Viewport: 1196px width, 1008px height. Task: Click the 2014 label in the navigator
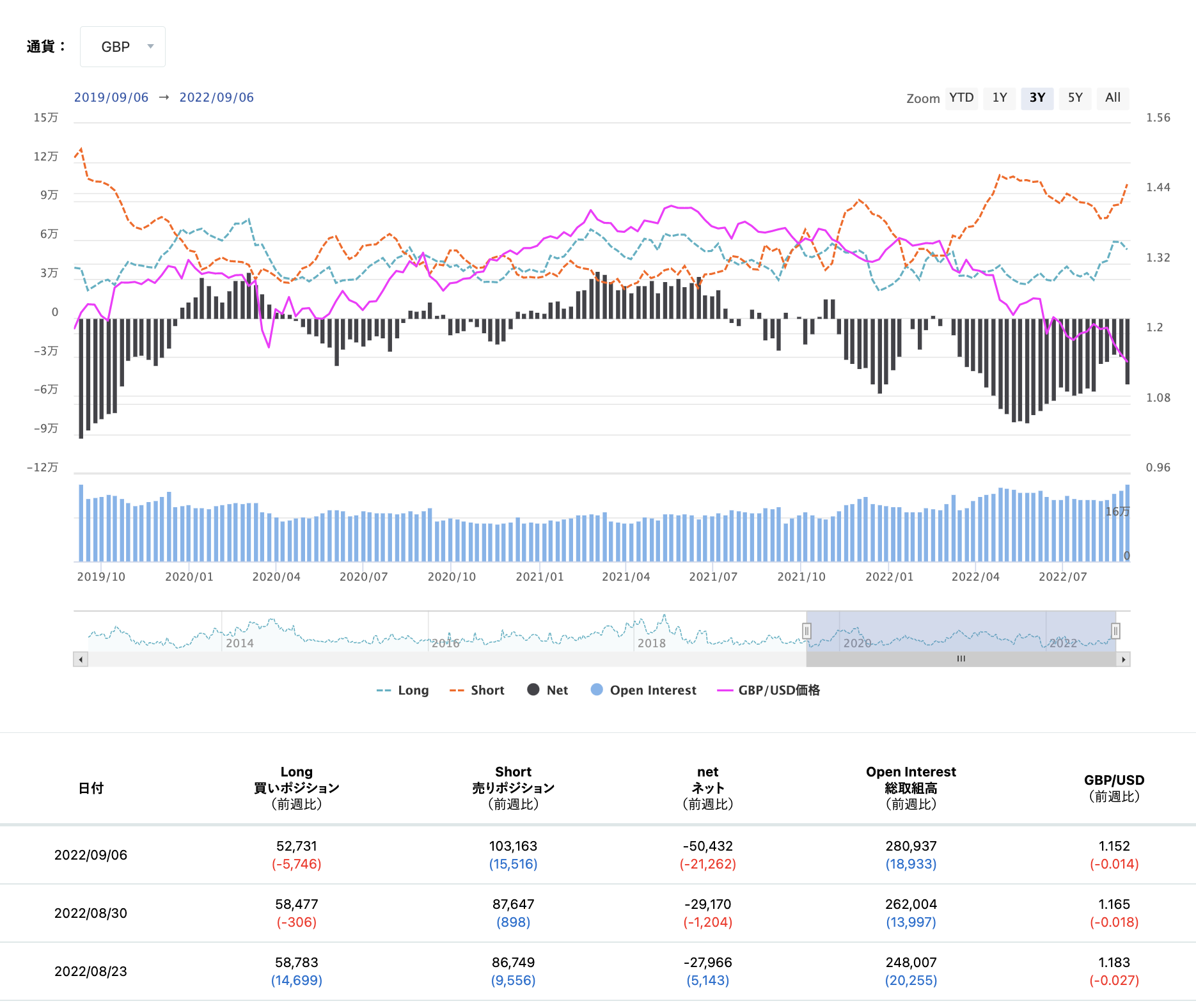click(x=240, y=643)
